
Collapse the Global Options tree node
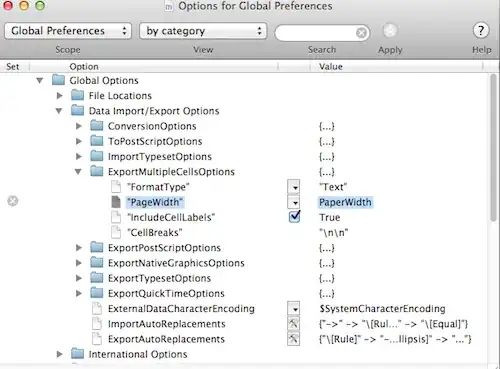[x=40, y=80]
